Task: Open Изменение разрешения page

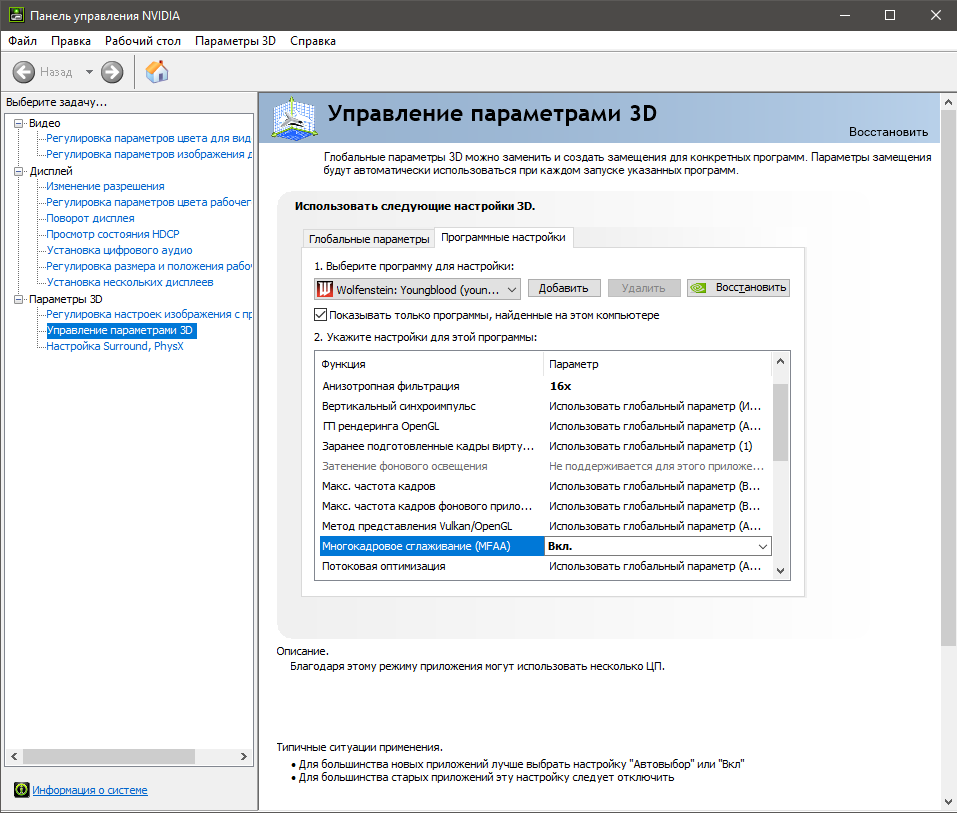Action: [x=105, y=186]
